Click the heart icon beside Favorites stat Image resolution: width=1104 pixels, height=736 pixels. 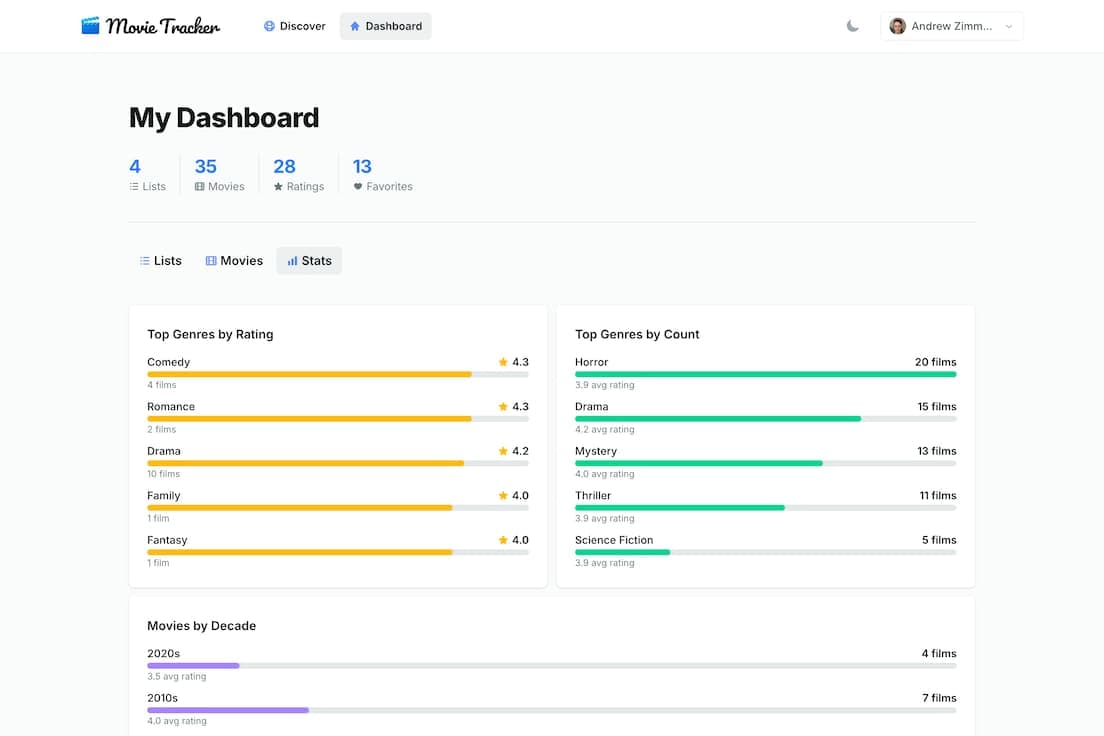(358, 187)
